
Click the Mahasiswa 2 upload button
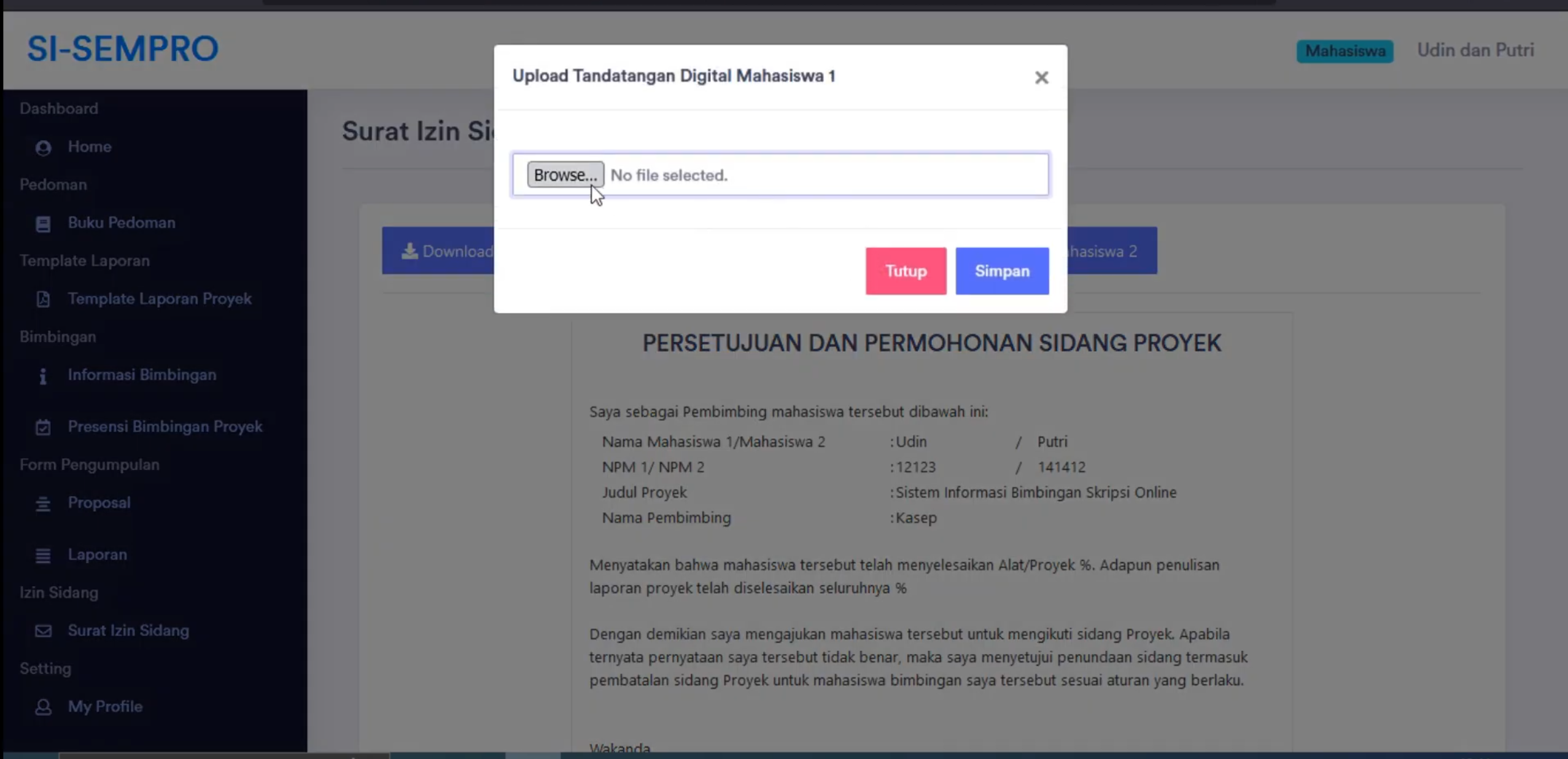(1112, 251)
